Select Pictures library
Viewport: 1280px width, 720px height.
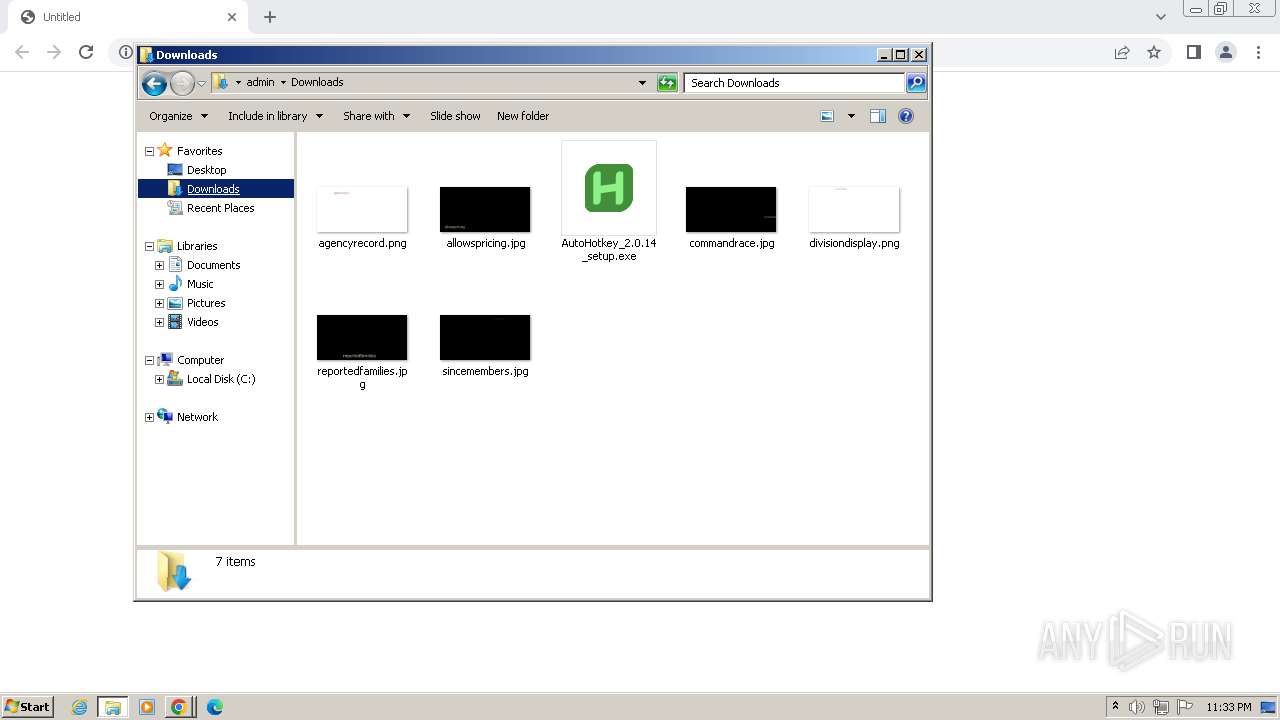tap(206, 303)
